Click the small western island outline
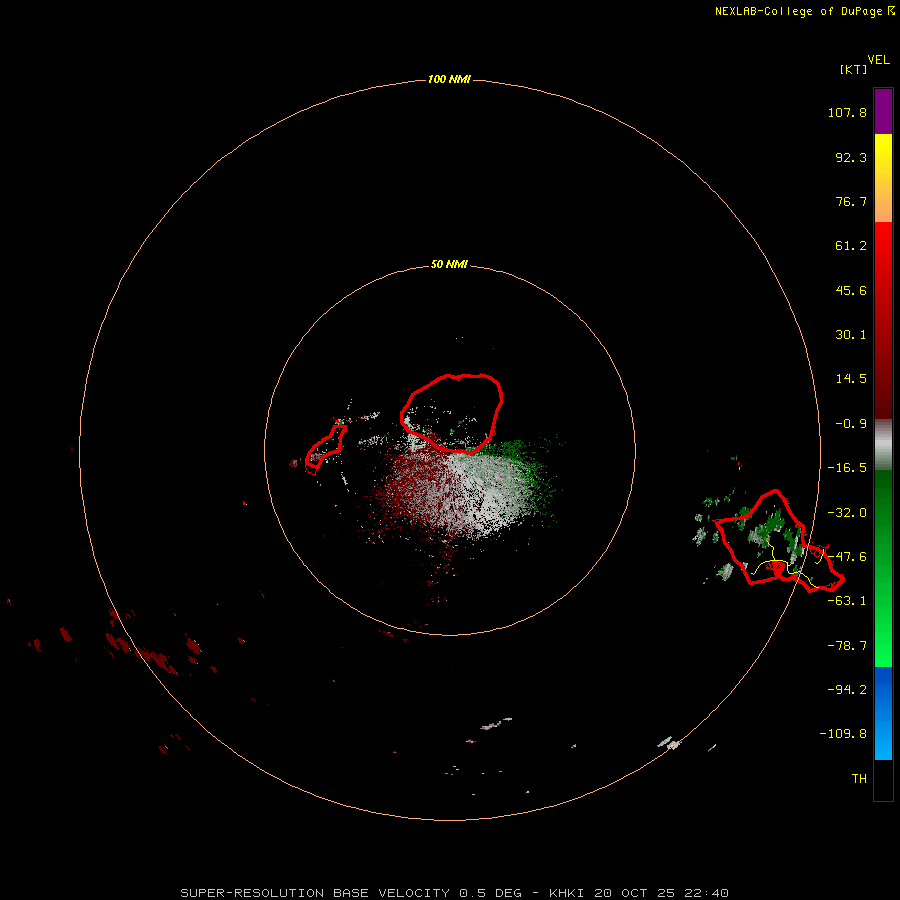The width and height of the screenshot is (900, 900). pyautogui.click(x=325, y=449)
